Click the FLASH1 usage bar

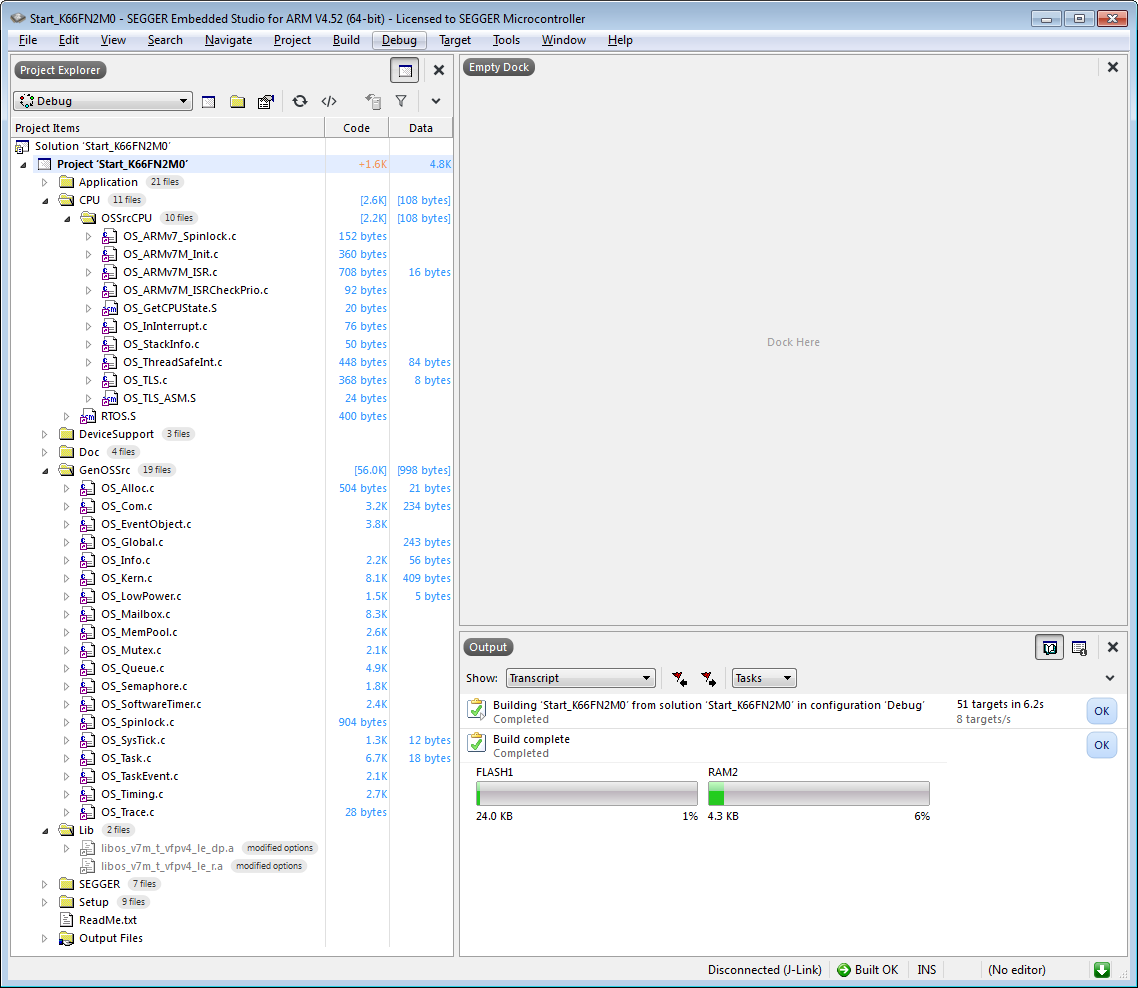[x=586, y=793]
